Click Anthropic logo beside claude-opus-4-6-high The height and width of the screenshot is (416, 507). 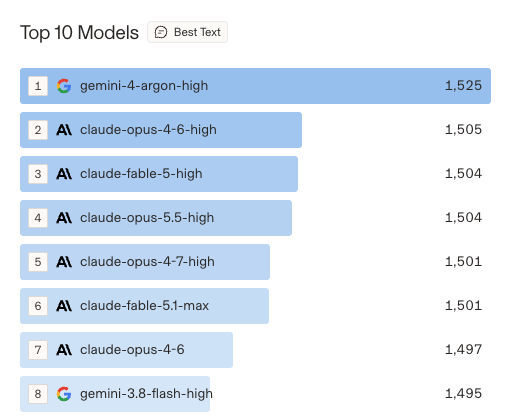coord(64,130)
